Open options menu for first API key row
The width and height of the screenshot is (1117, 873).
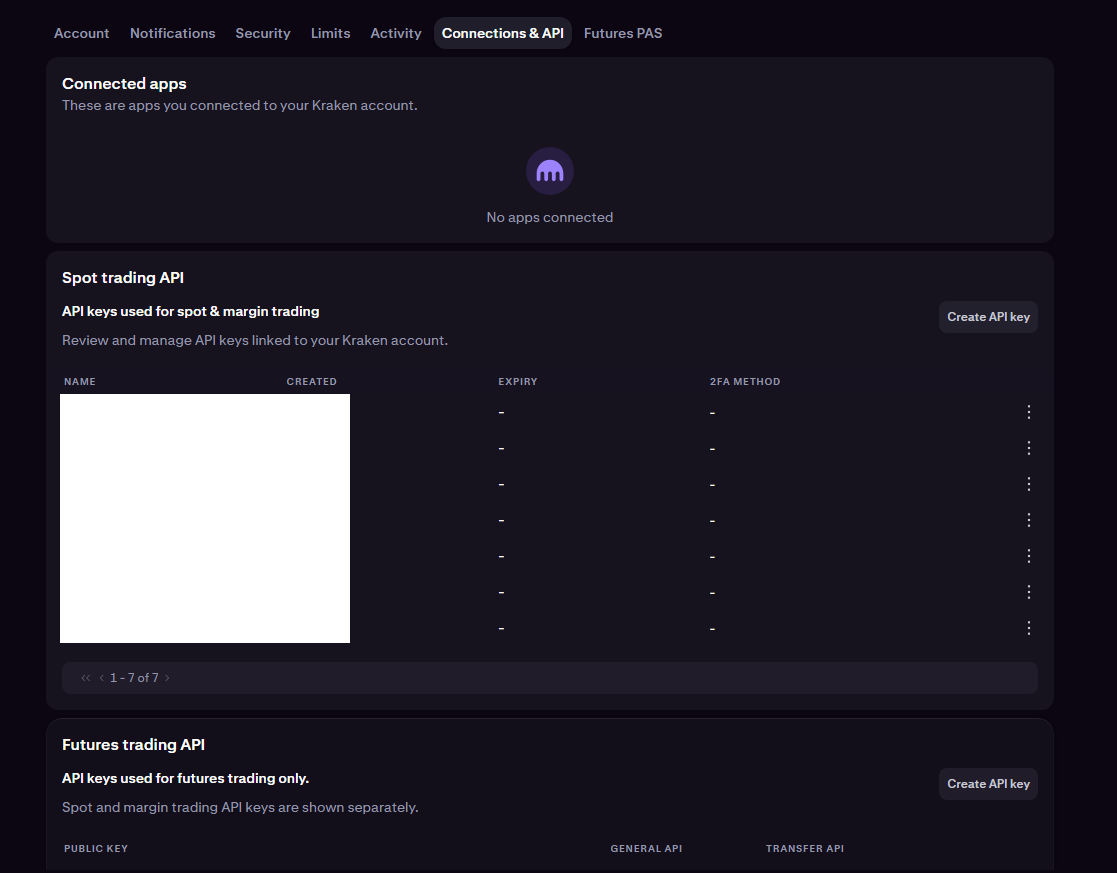1029,412
